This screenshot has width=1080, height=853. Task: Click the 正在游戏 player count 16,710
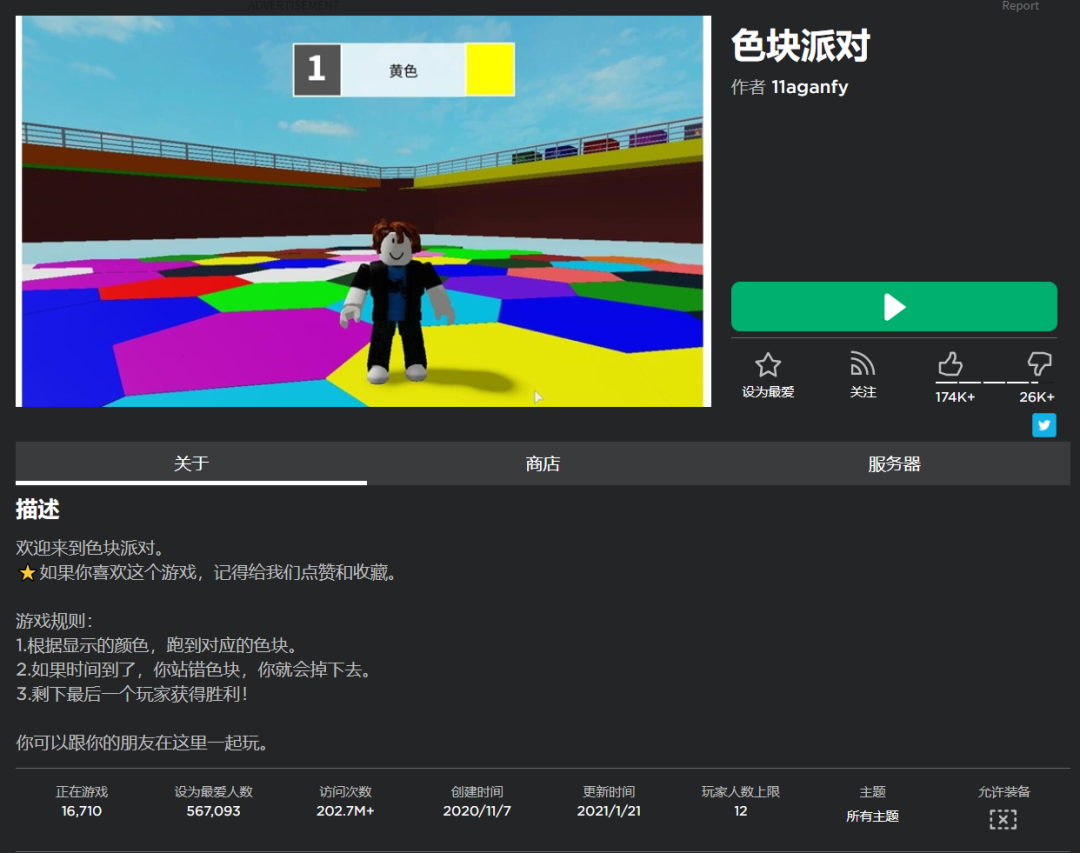coord(80,811)
